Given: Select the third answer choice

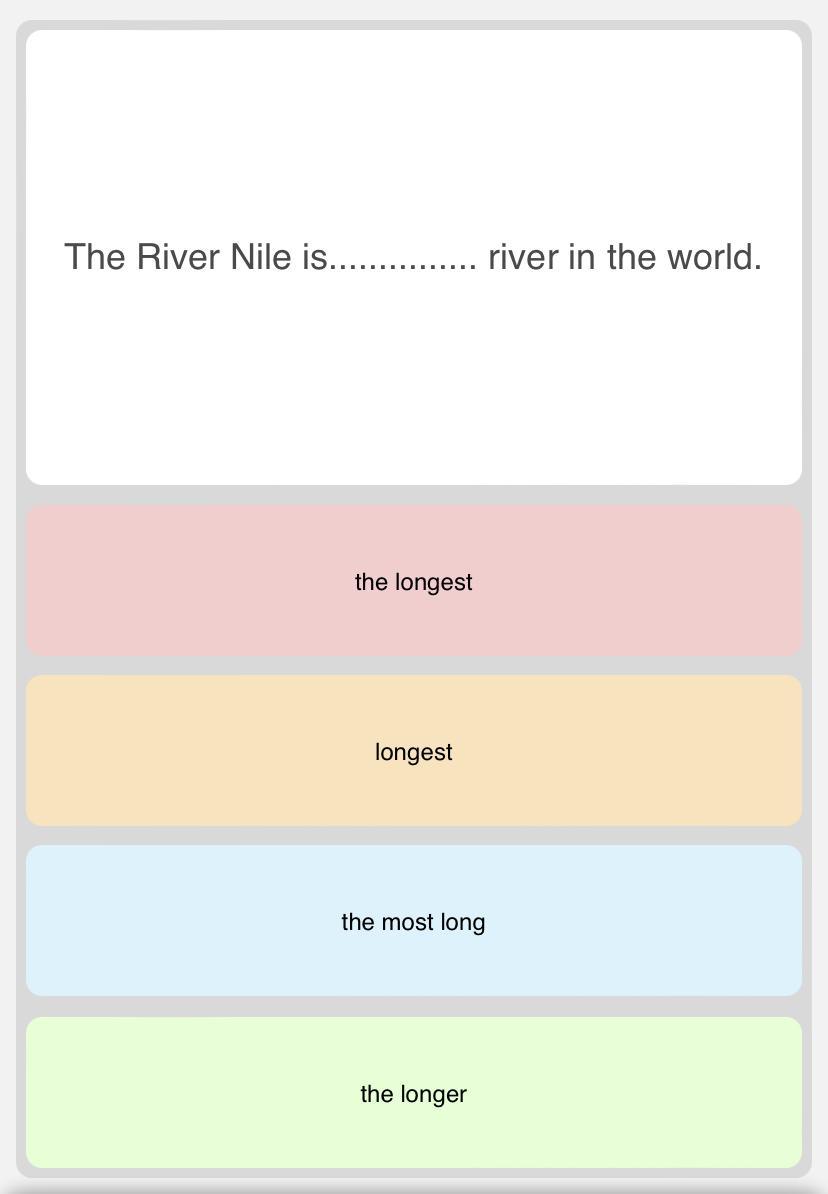Looking at the screenshot, I should 413,922.
